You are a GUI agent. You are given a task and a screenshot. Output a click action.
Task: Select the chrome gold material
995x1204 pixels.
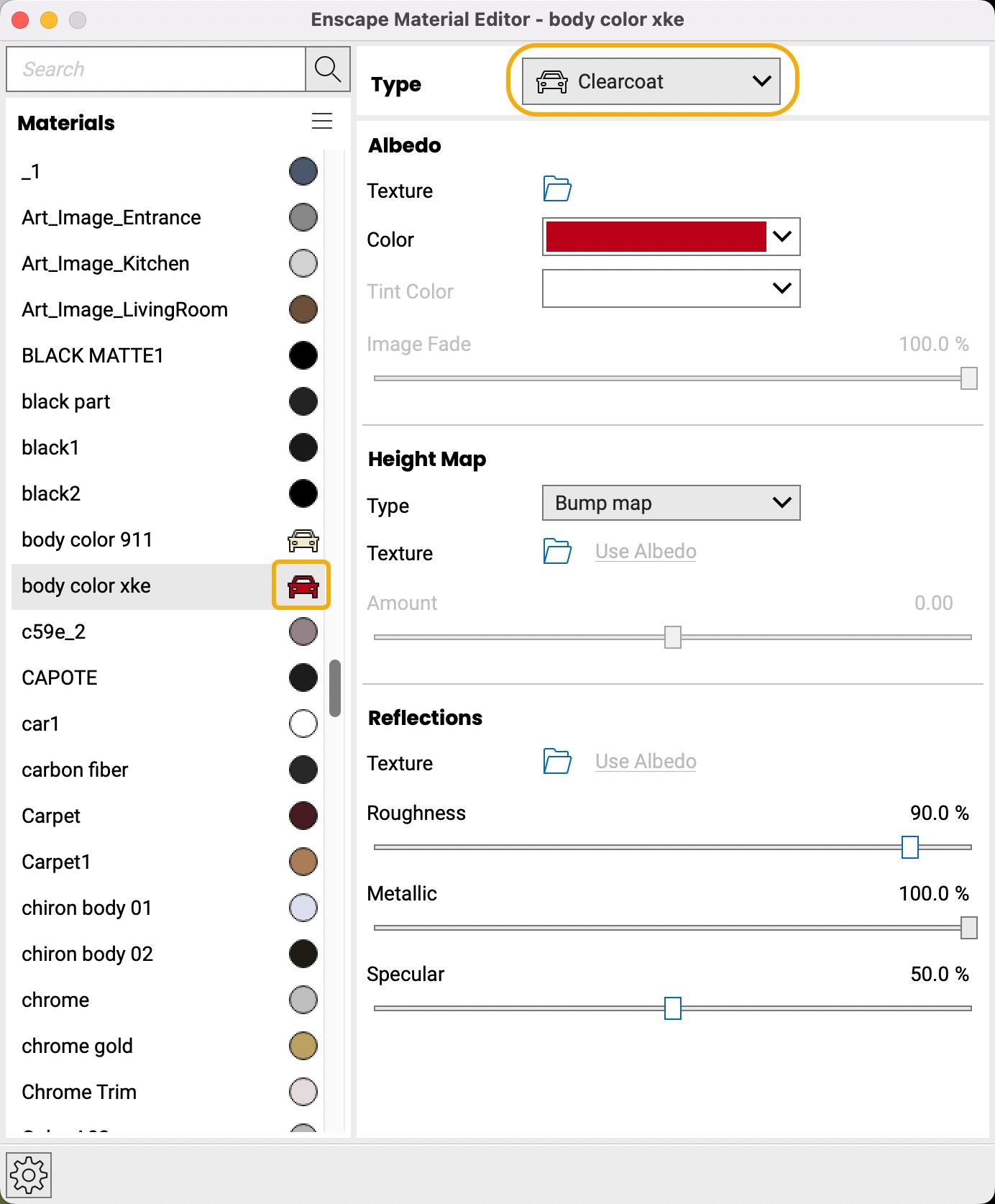(x=77, y=1046)
